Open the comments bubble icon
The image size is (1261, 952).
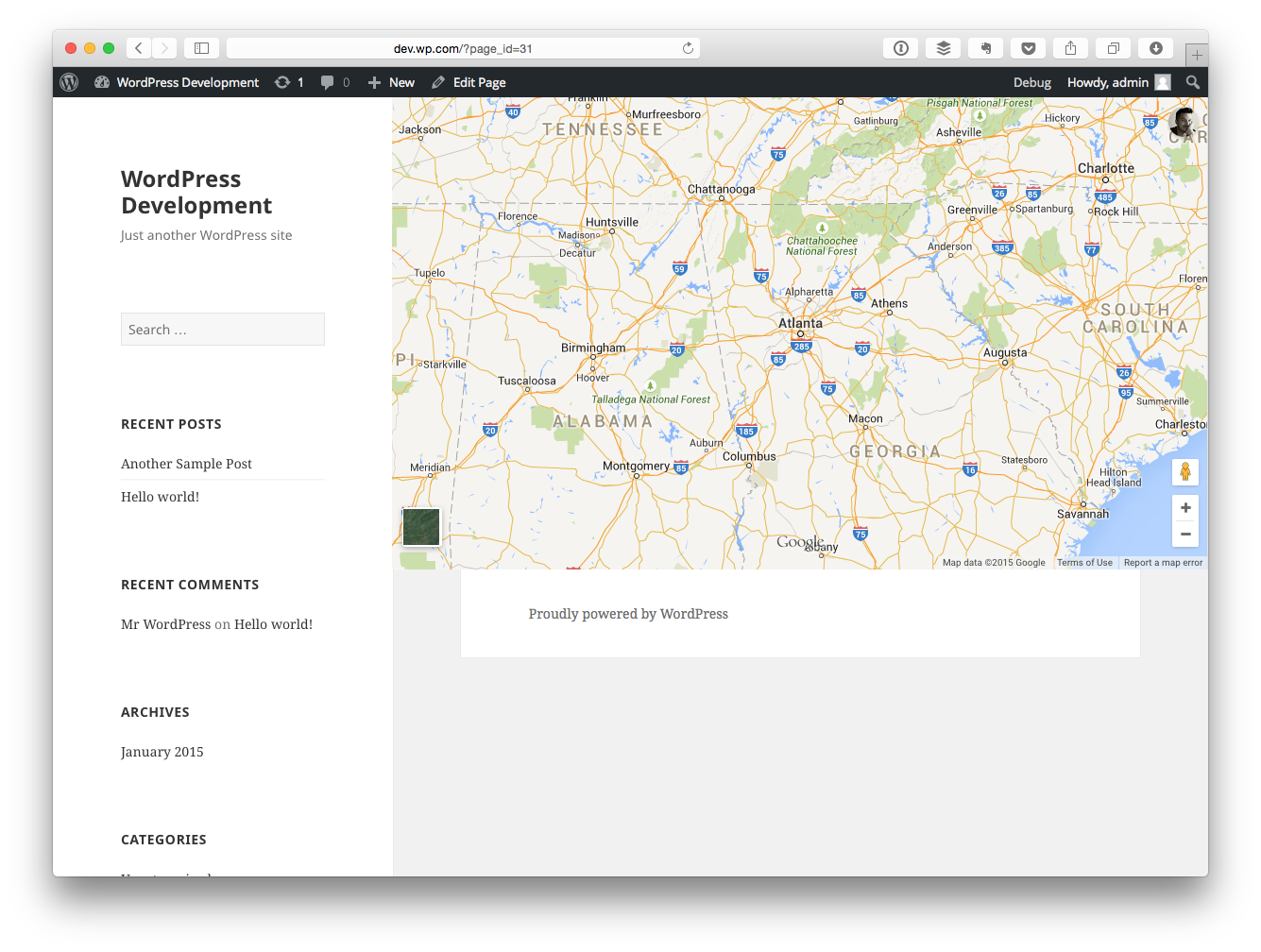[x=331, y=82]
